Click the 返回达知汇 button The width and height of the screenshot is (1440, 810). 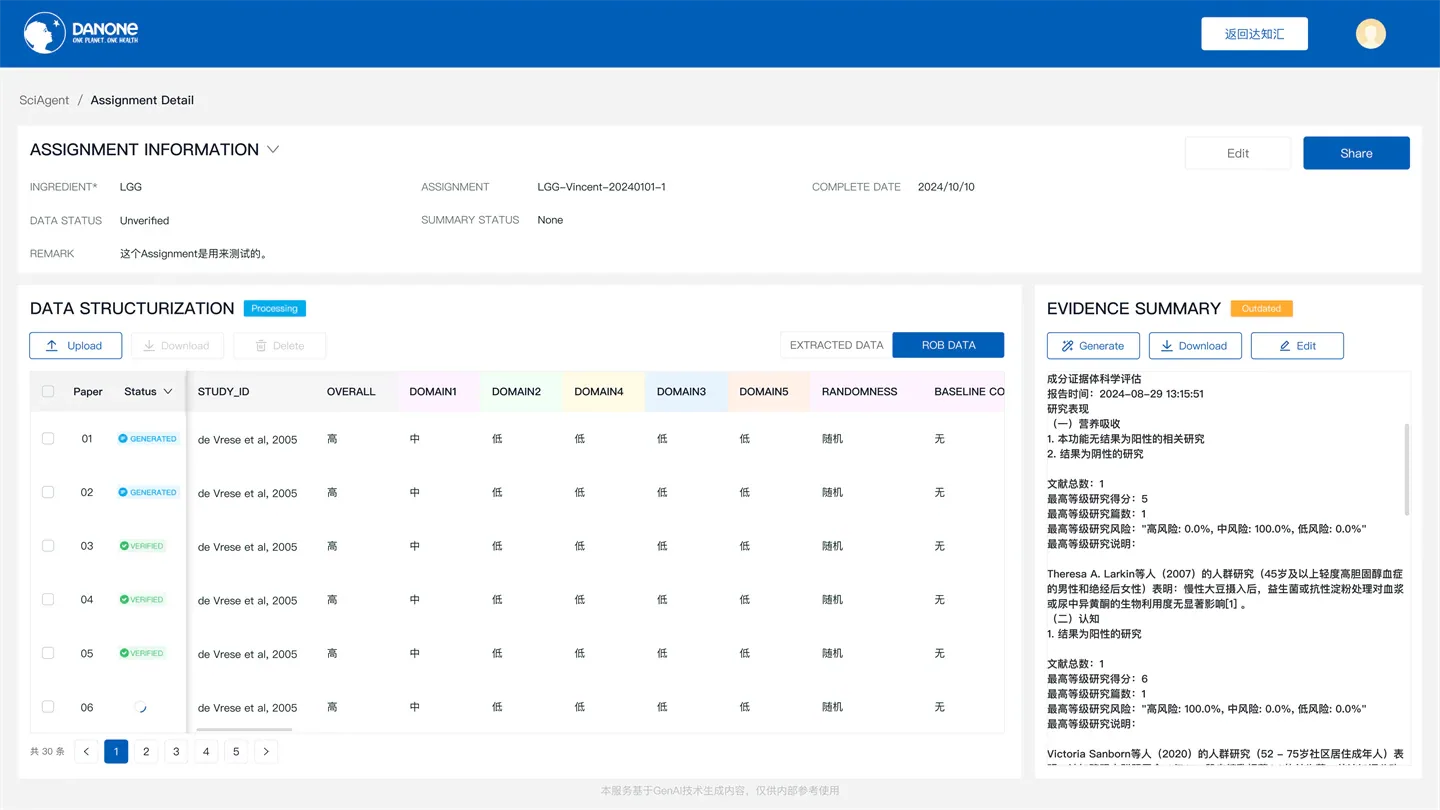[1254, 33]
